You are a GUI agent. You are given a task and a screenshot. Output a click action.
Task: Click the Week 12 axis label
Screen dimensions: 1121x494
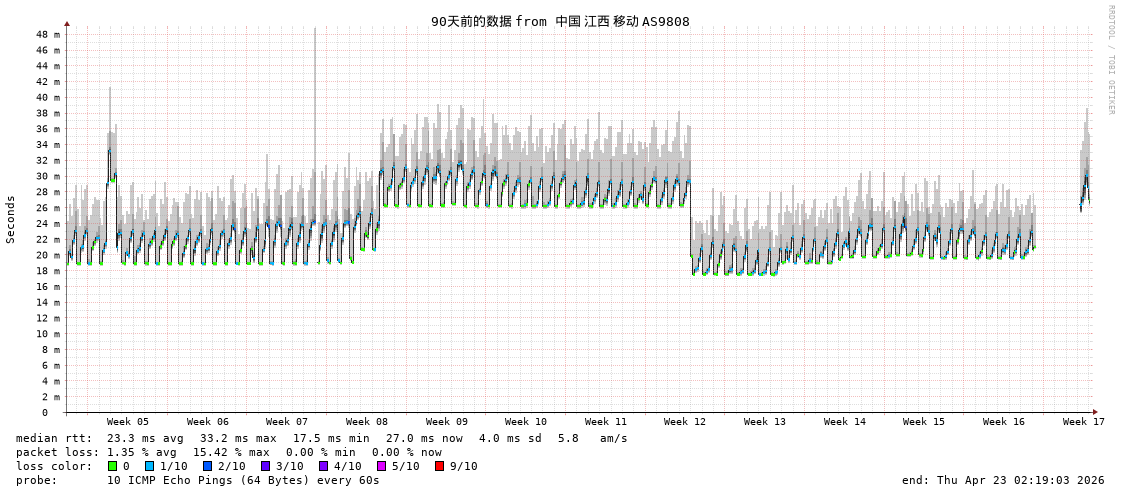(685, 422)
